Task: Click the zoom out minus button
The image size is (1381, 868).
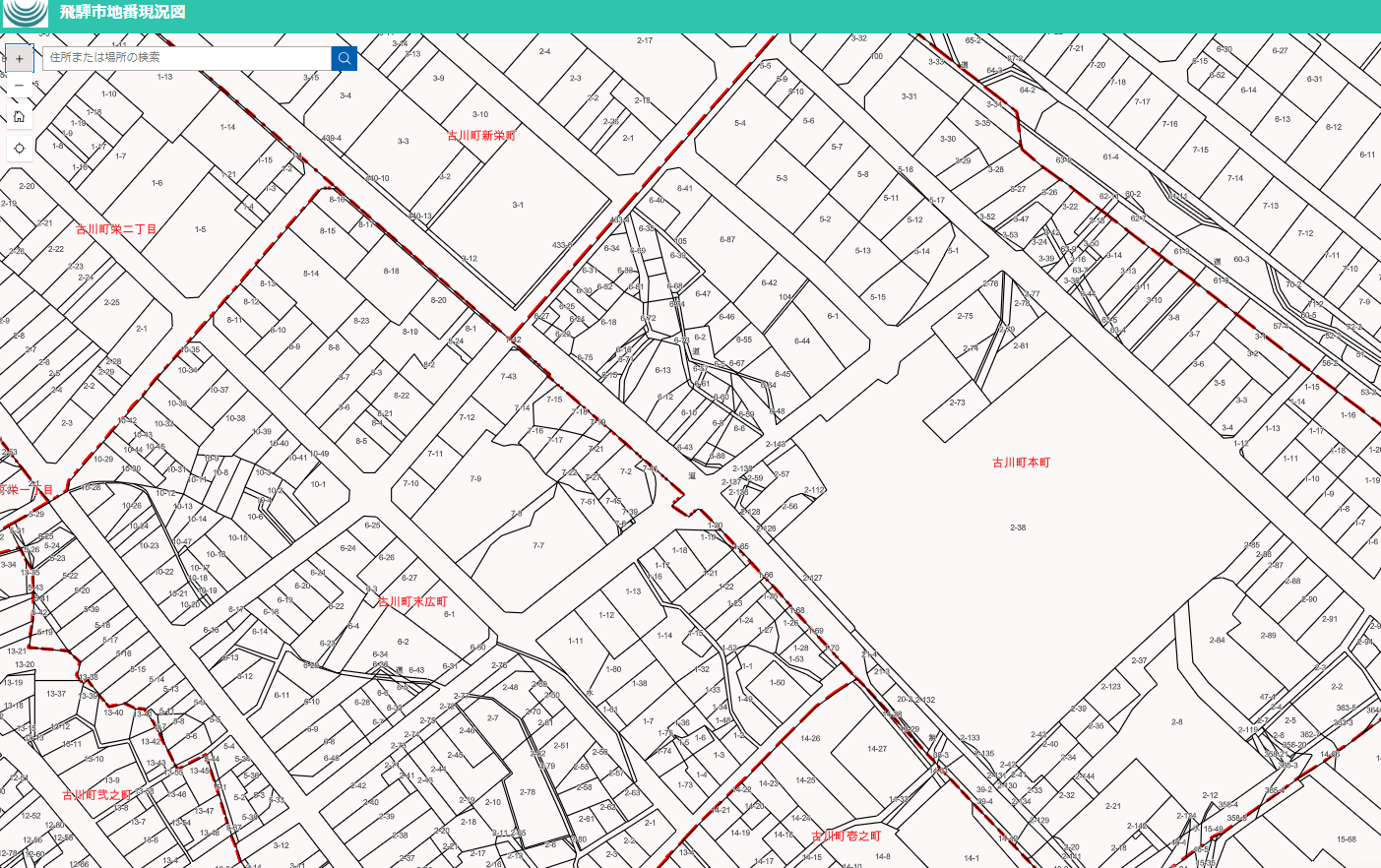Action: click(19, 86)
